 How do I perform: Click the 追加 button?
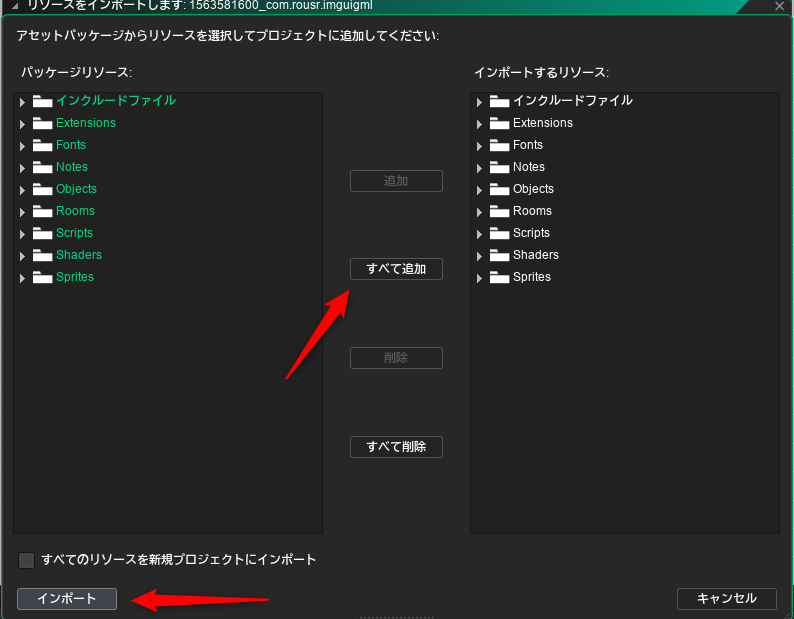point(396,181)
